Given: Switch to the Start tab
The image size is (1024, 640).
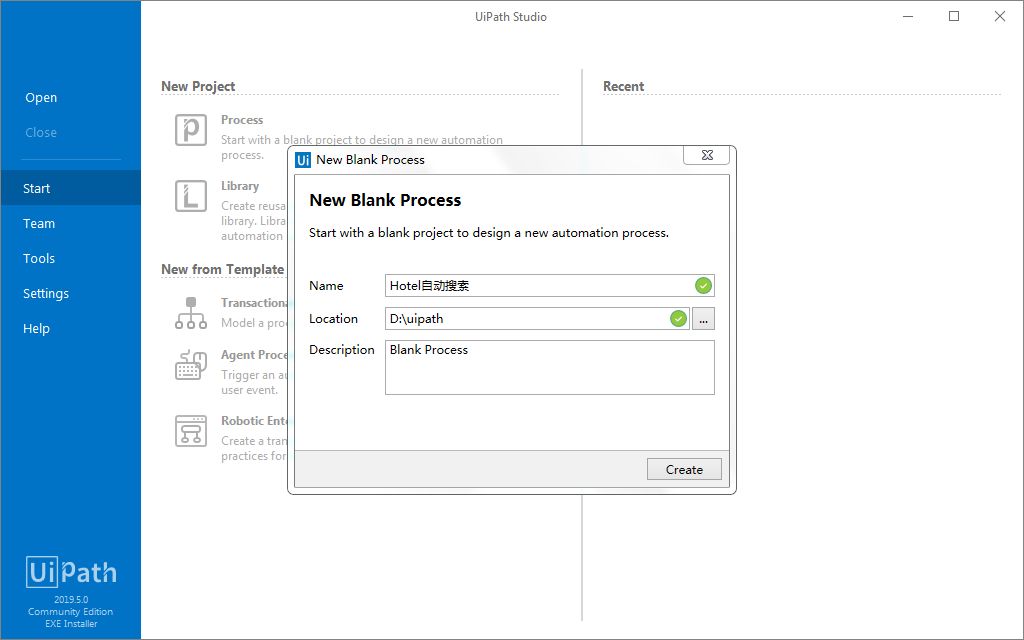Looking at the screenshot, I should pyautogui.click(x=71, y=188).
